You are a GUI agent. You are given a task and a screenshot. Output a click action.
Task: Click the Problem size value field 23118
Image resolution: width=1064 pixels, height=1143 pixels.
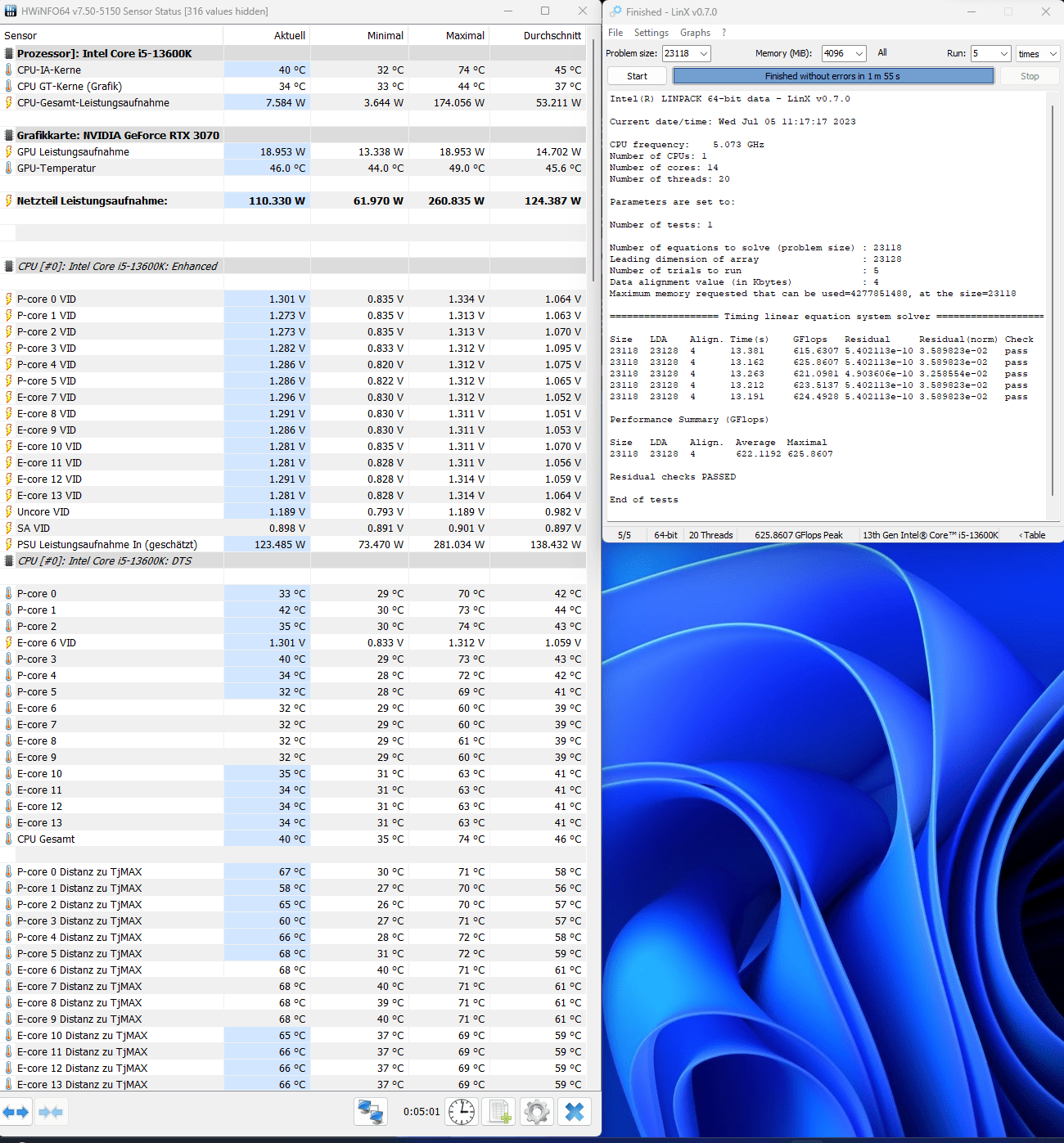click(x=679, y=53)
